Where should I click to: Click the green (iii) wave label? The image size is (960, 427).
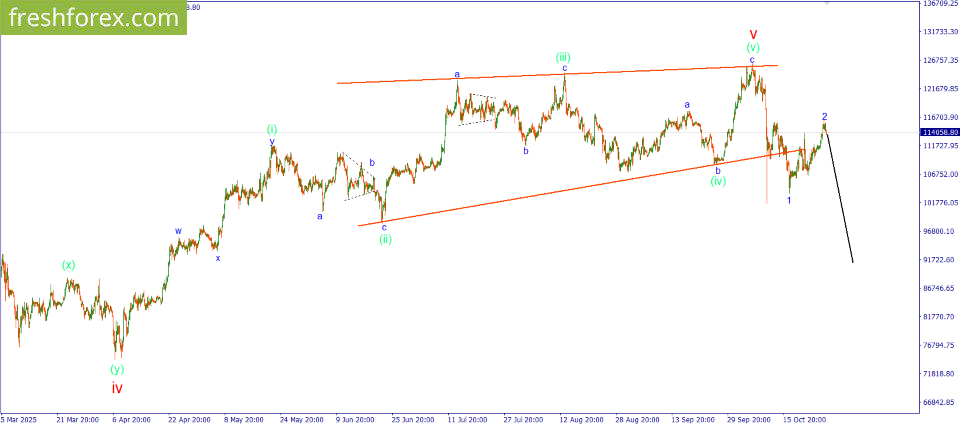coord(564,57)
